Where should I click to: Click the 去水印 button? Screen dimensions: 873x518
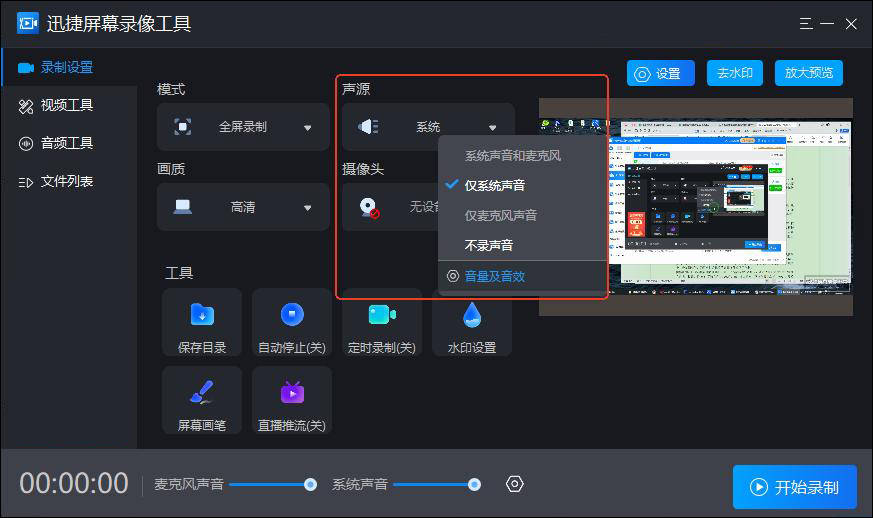[735, 73]
